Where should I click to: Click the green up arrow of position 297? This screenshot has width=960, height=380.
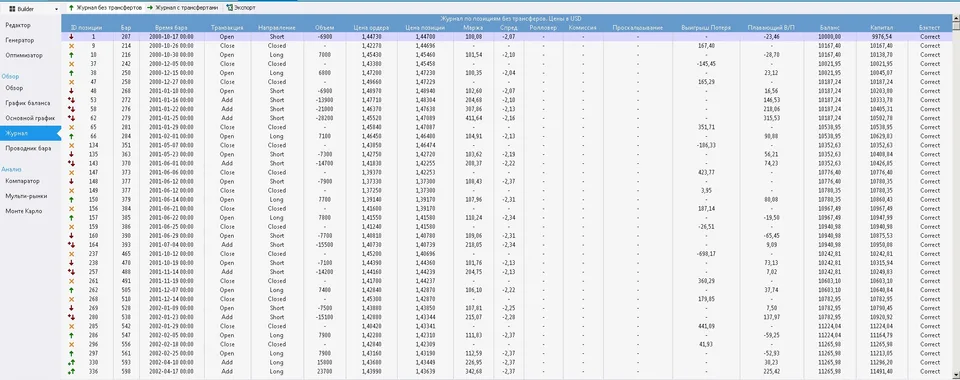pyautogui.click(x=72, y=353)
